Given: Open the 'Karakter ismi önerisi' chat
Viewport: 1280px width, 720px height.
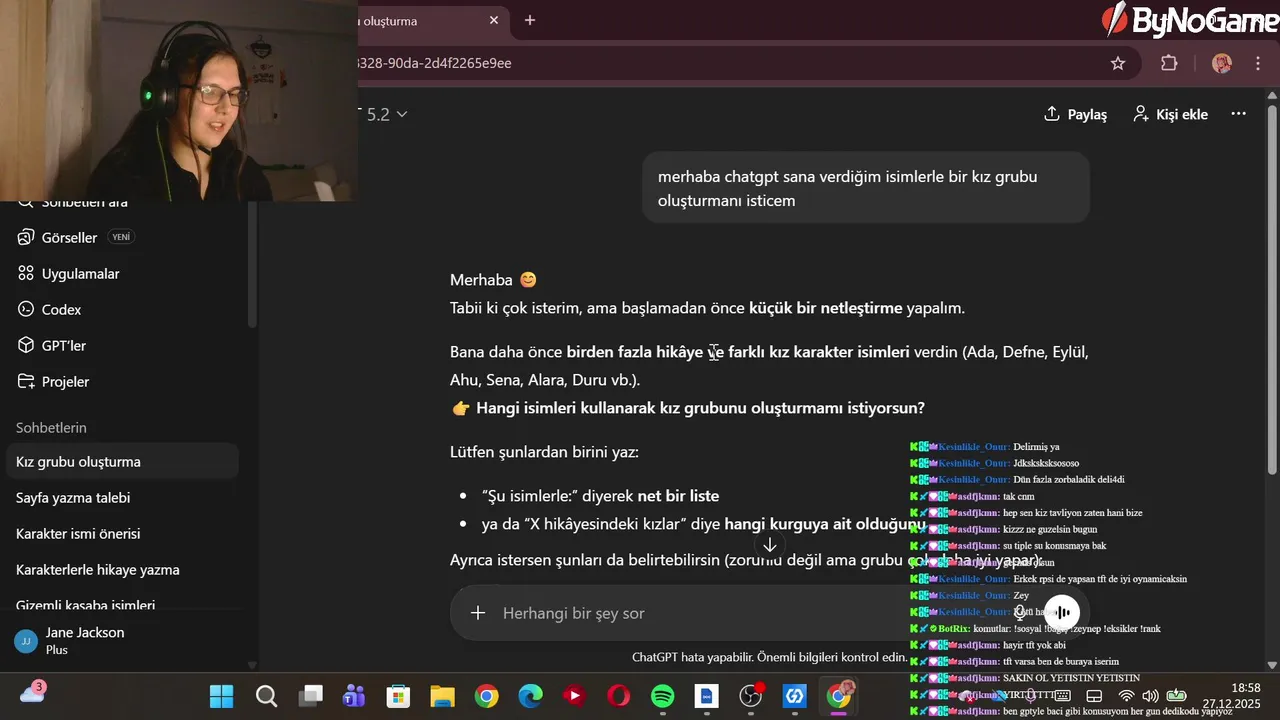Looking at the screenshot, I should point(123,533).
